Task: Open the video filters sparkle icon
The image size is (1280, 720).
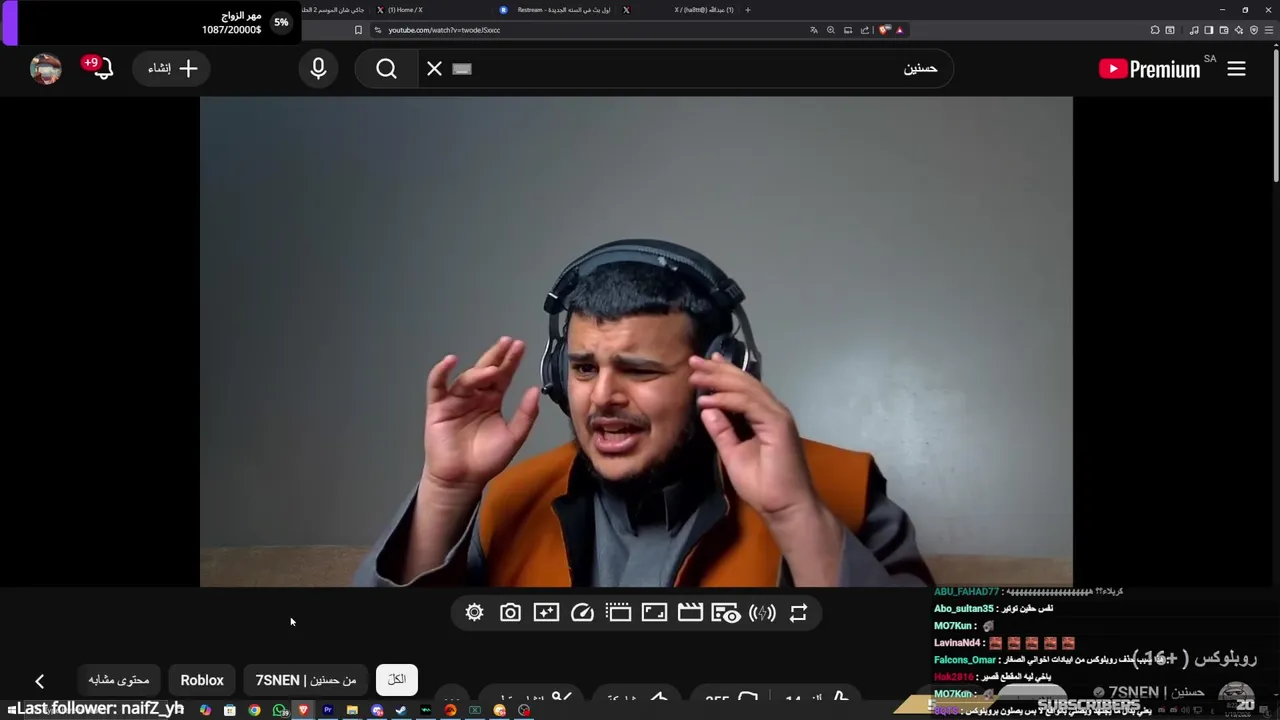Action: (546, 613)
